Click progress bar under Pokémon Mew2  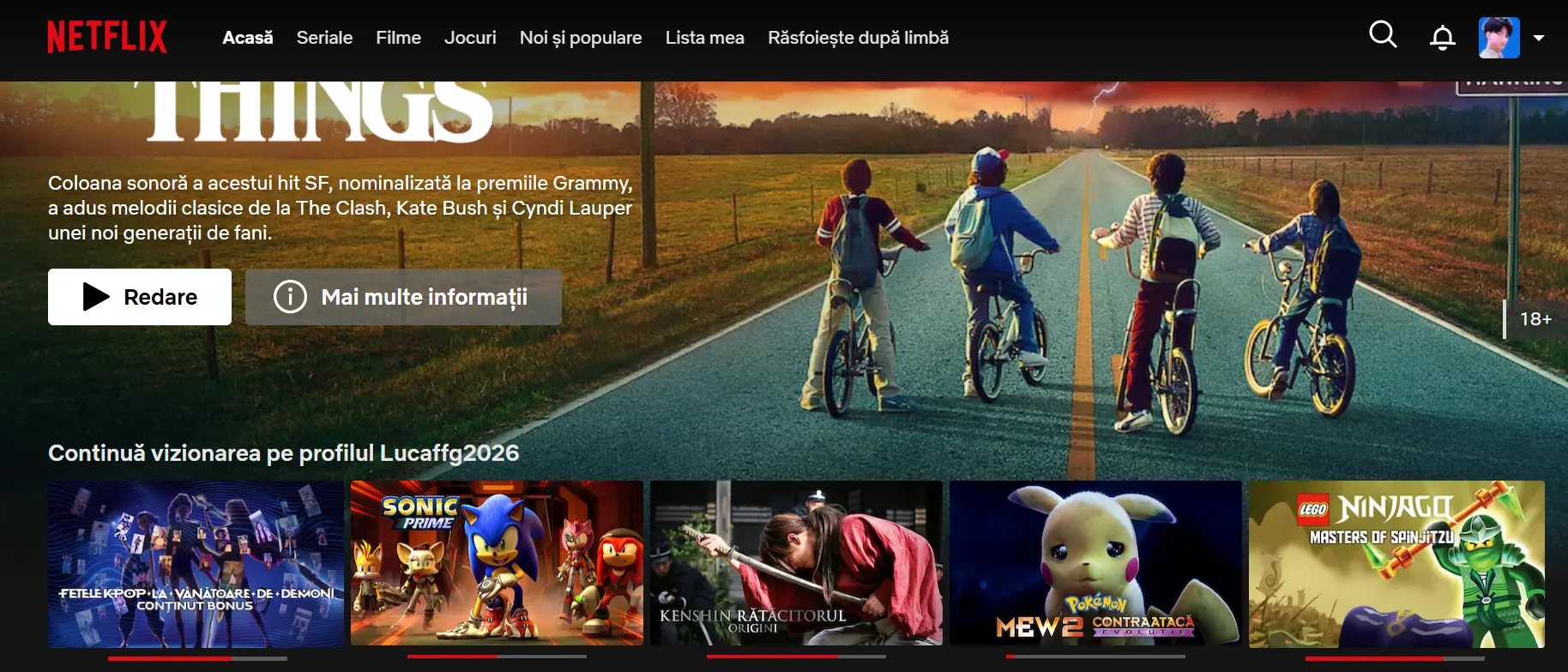1095,657
